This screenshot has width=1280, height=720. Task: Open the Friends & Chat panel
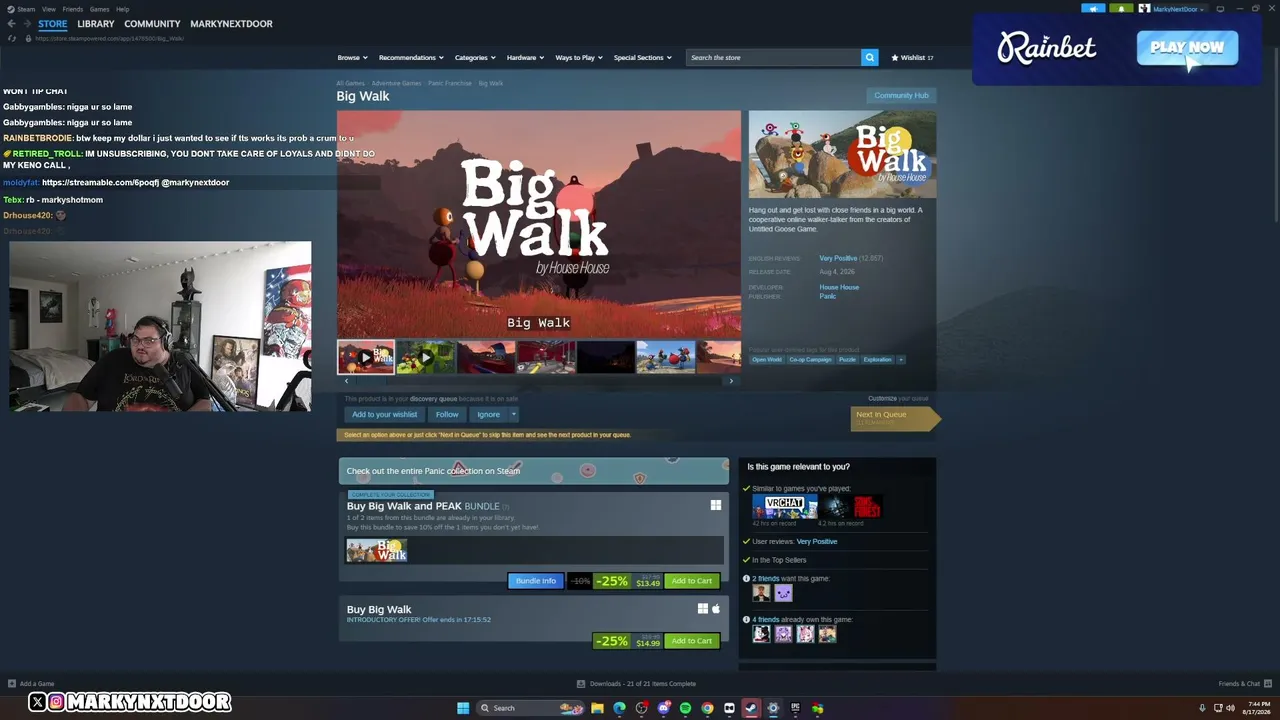point(1244,684)
